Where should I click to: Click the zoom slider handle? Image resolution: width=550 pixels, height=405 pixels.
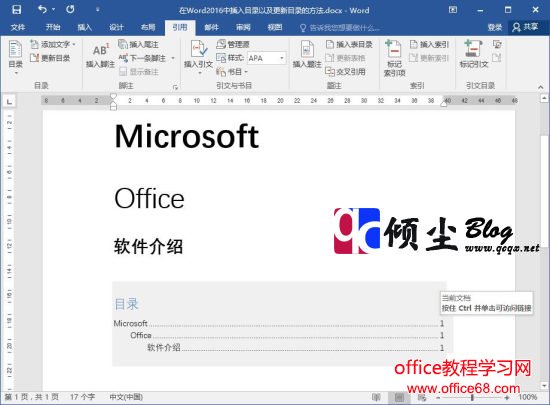(472, 397)
